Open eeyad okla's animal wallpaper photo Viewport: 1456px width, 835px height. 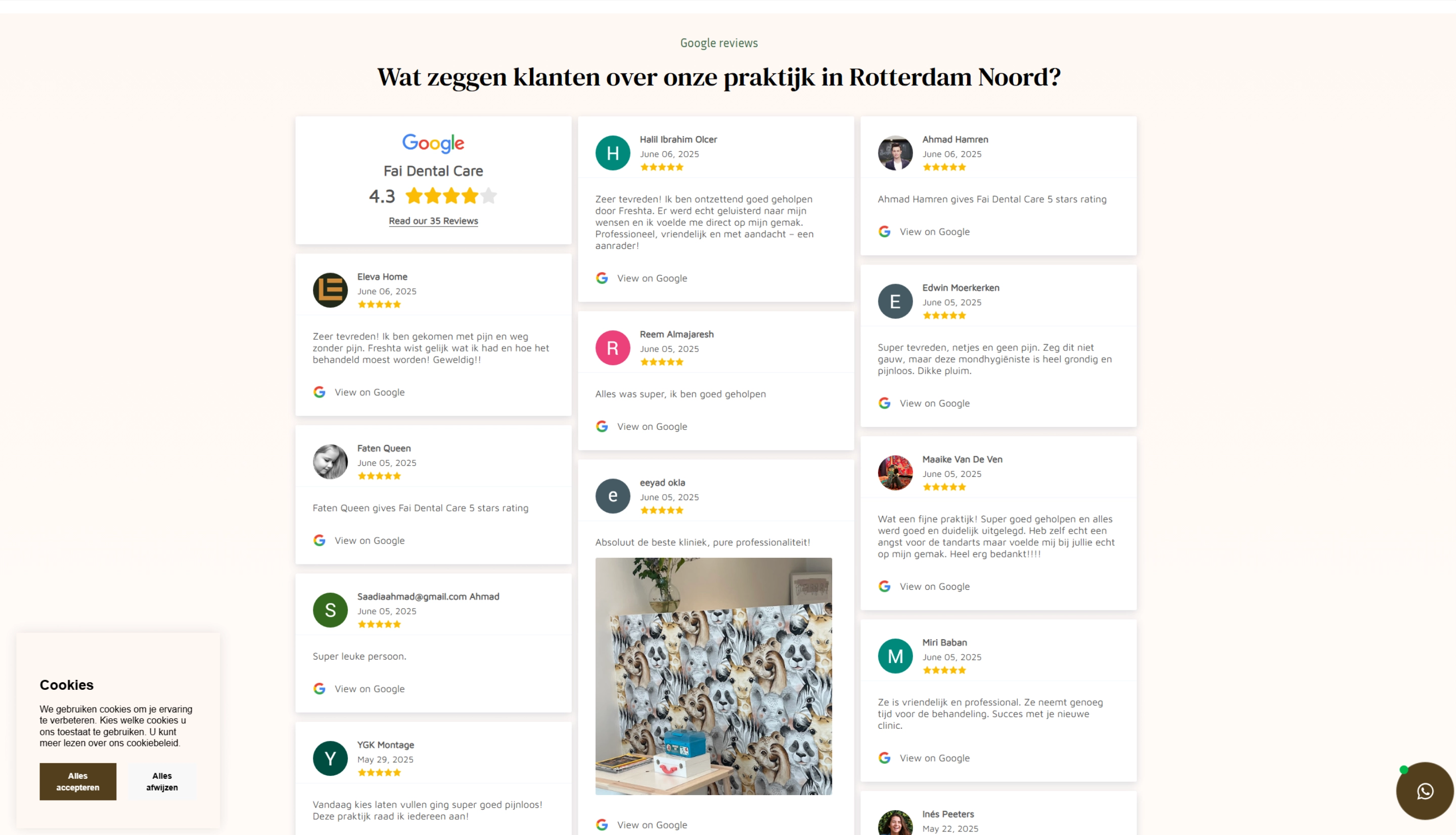[714, 676]
